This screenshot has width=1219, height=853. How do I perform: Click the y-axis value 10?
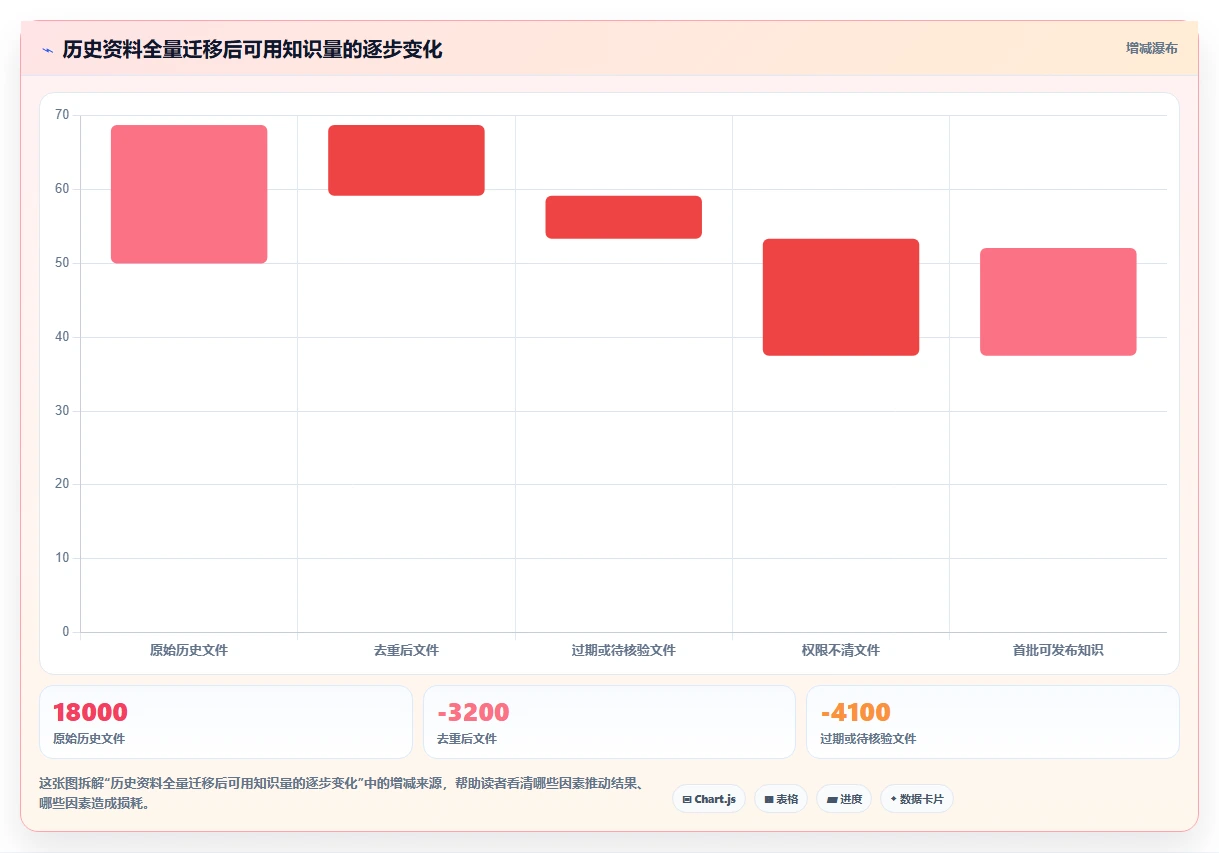point(62,558)
